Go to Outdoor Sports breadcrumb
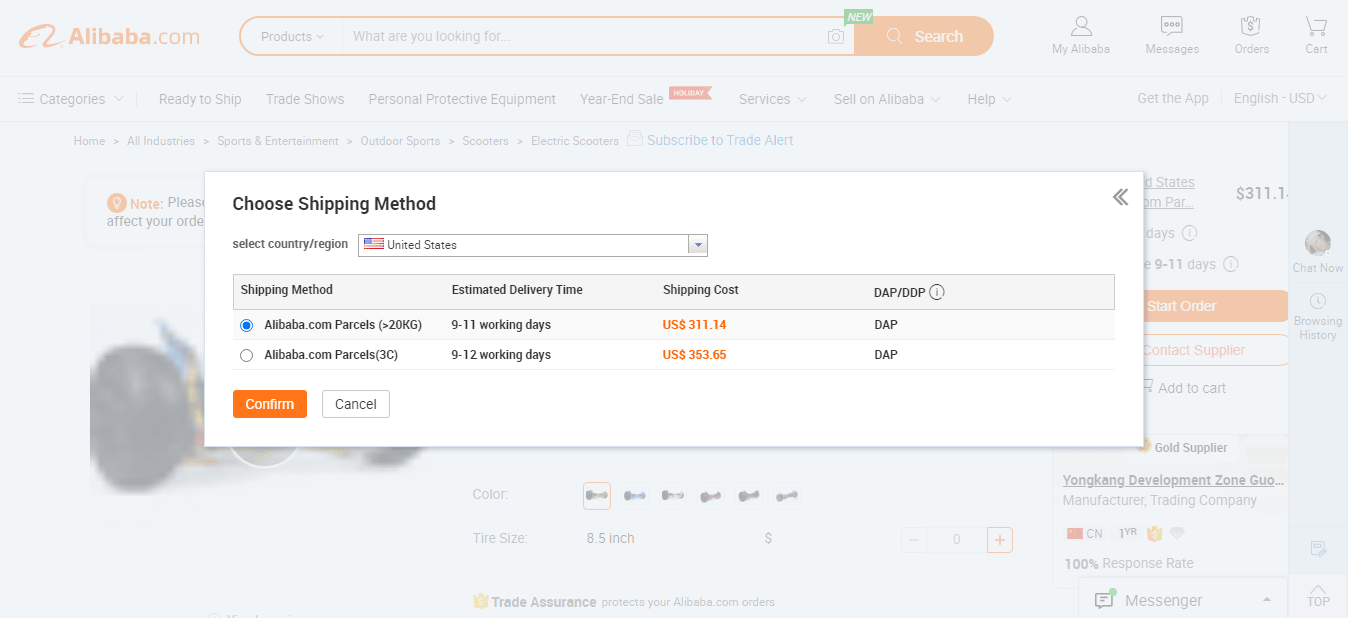This screenshot has width=1348, height=618. tap(400, 141)
